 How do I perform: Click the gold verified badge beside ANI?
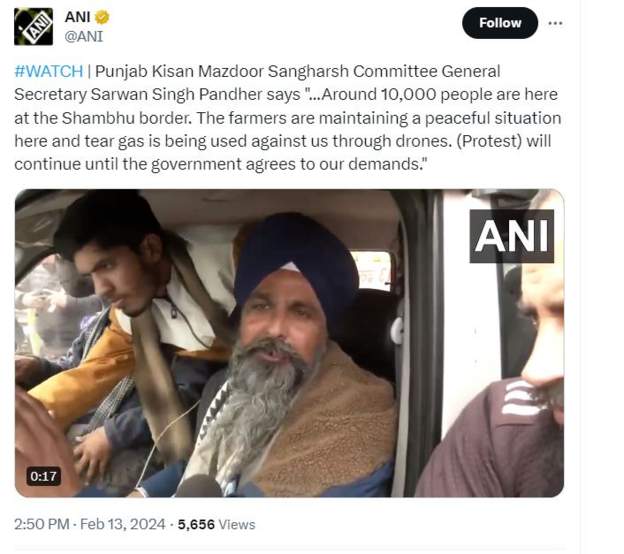pyautogui.click(x=101, y=17)
